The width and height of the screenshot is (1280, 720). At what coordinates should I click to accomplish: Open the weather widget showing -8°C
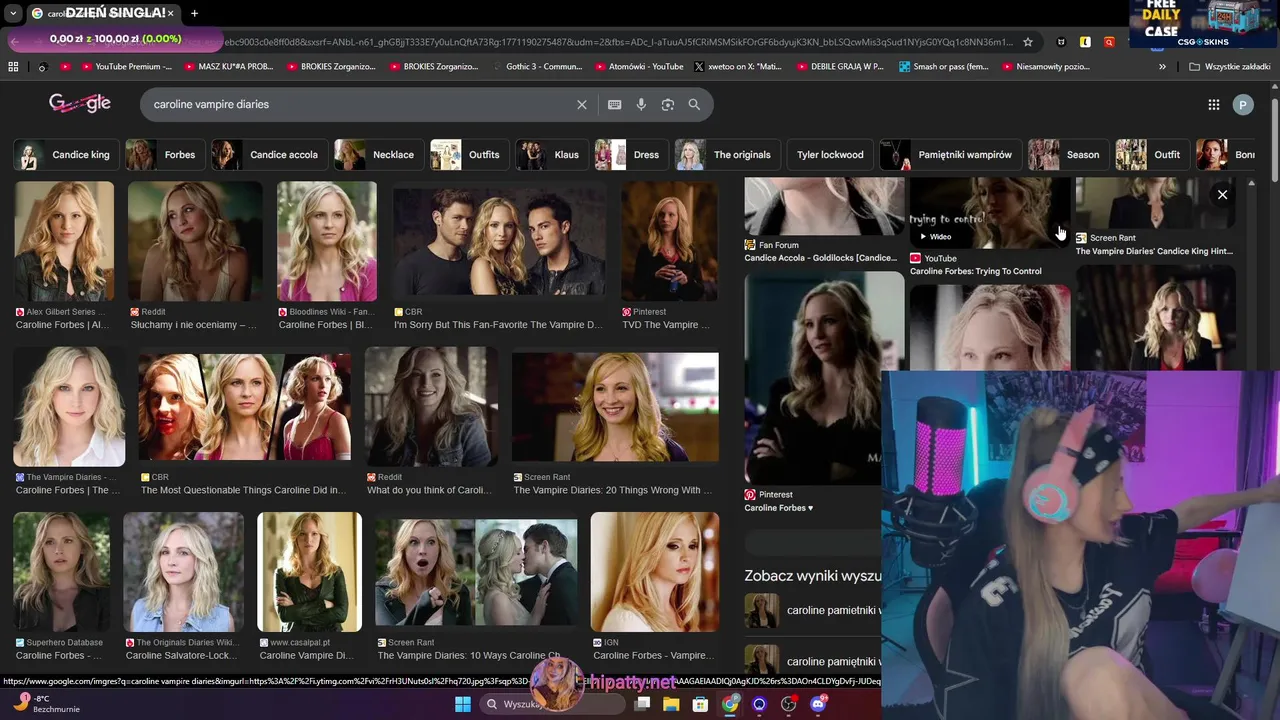coord(45,704)
